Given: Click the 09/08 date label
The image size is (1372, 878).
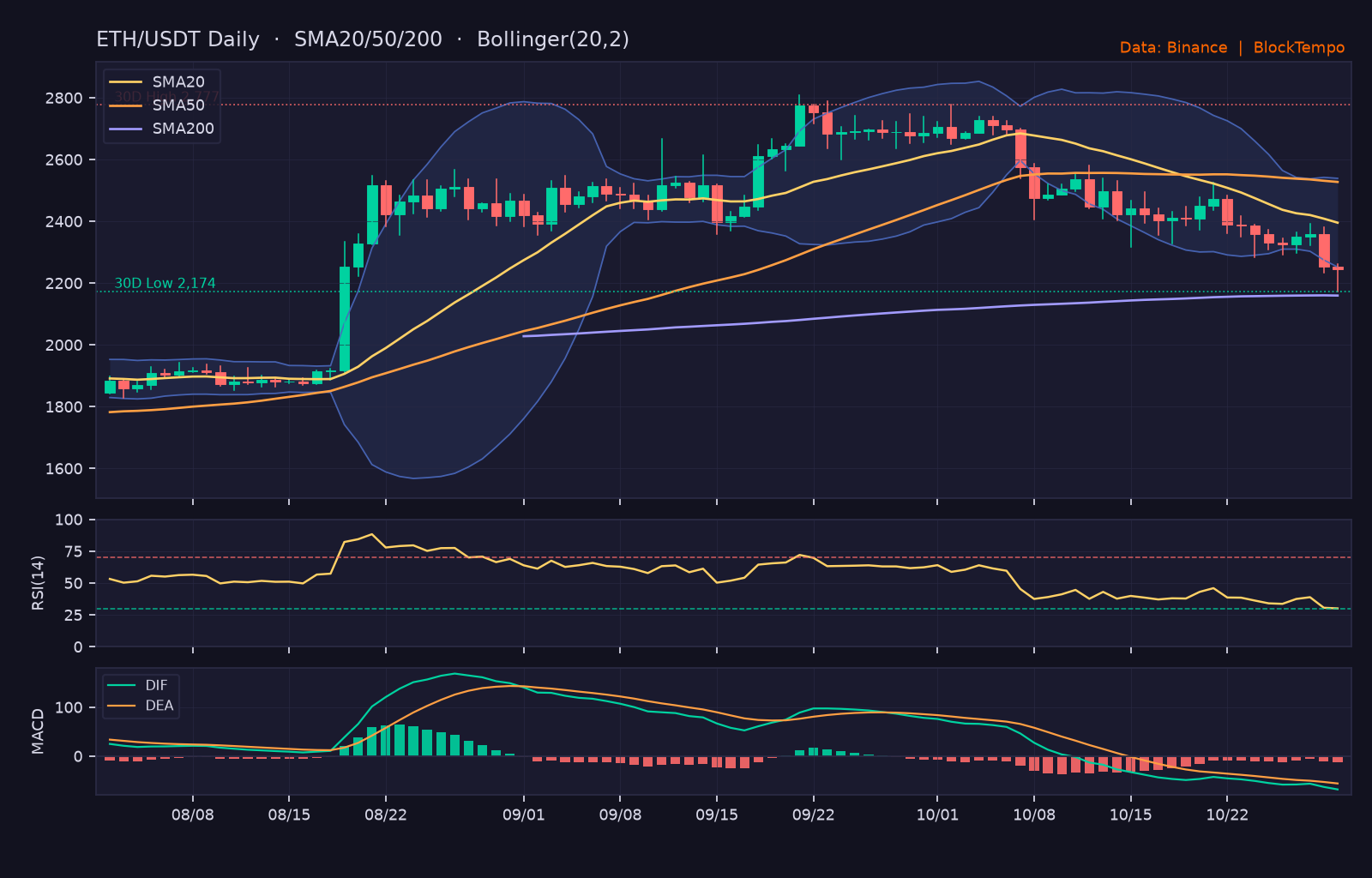Looking at the screenshot, I should click(x=620, y=815).
